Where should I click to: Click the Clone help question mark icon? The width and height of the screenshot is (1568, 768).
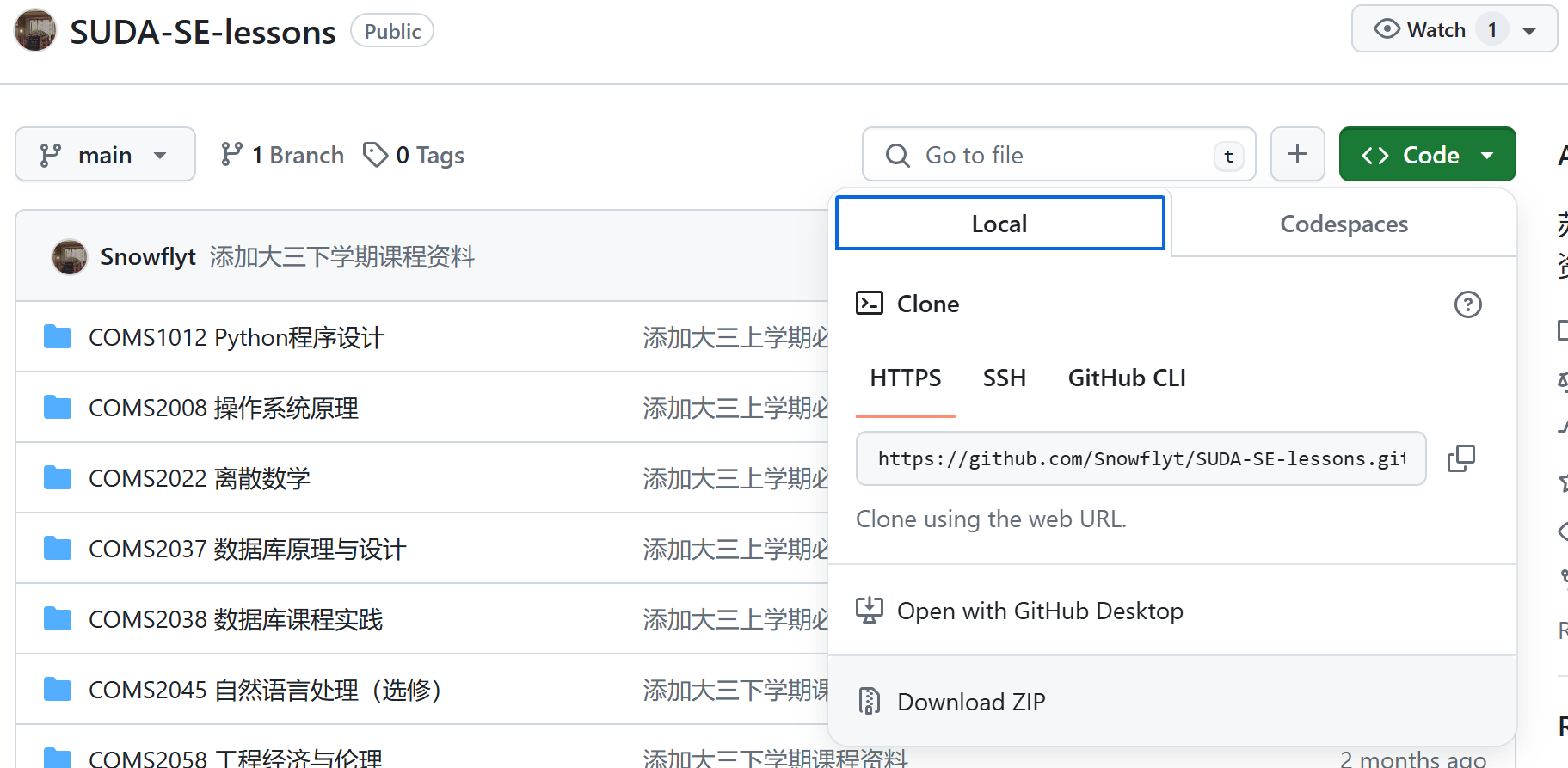pyautogui.click(x=1467, y=304)
